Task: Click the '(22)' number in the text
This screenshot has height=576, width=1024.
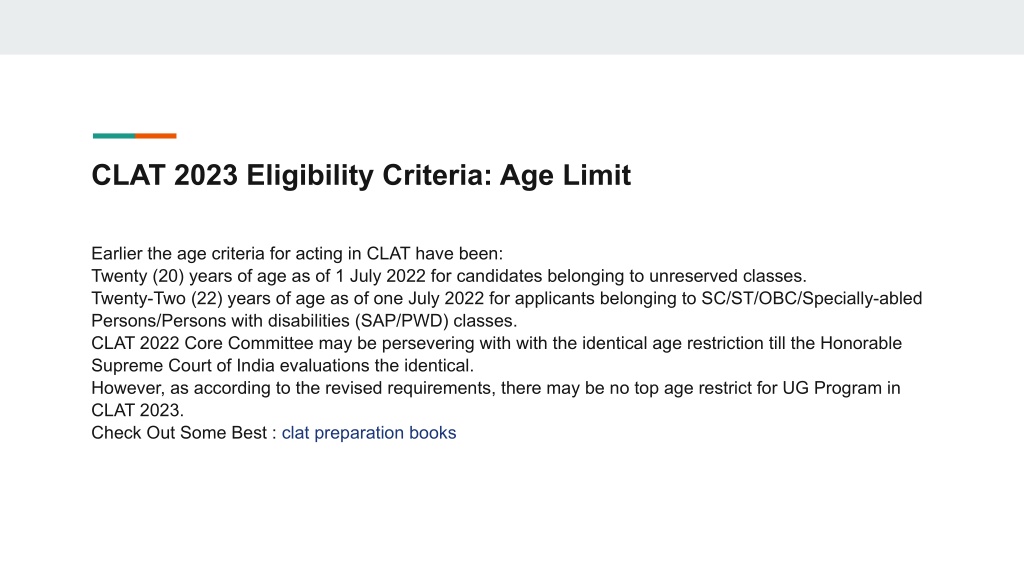Action: click(x=207, y=298)
